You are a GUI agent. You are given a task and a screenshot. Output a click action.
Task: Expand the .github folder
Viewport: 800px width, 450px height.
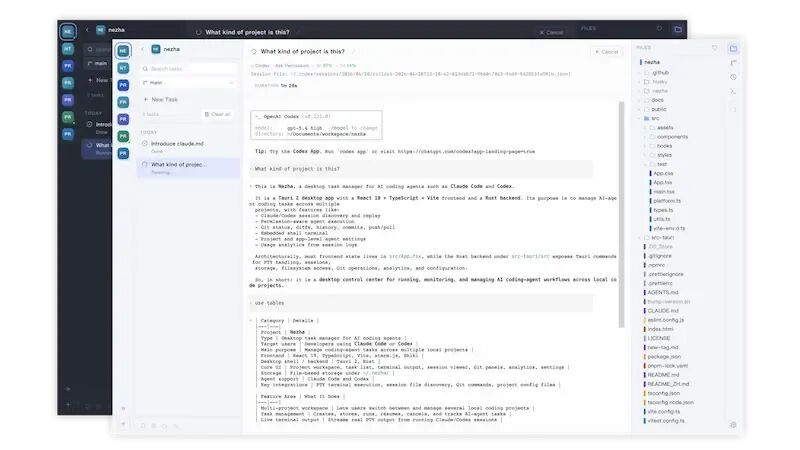point(656,72)
